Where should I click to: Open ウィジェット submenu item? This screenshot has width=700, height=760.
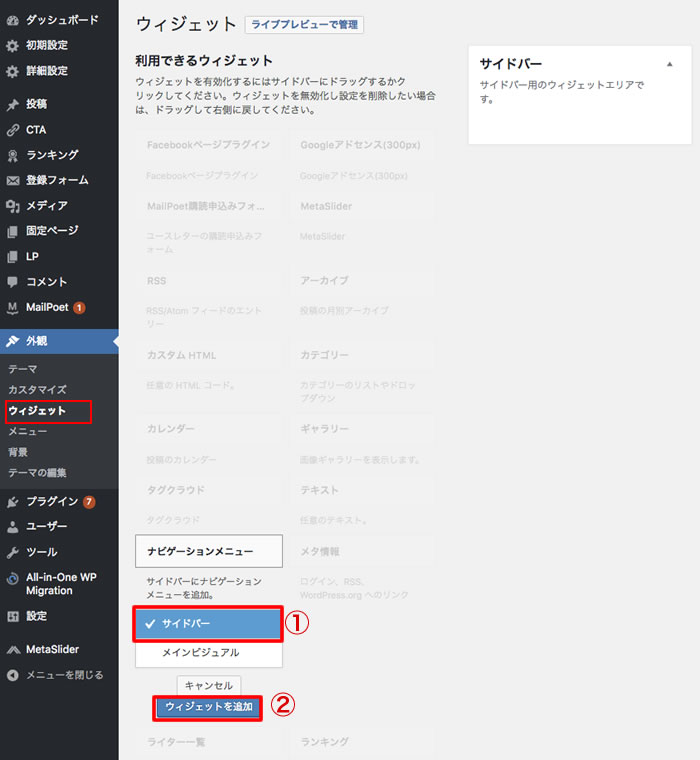(37, 411)
